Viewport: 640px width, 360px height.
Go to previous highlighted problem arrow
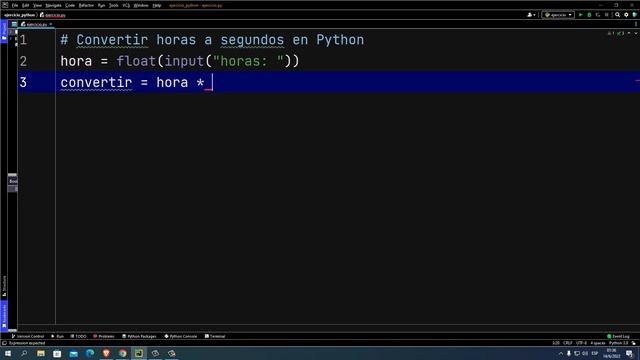[x=629, y=33]
